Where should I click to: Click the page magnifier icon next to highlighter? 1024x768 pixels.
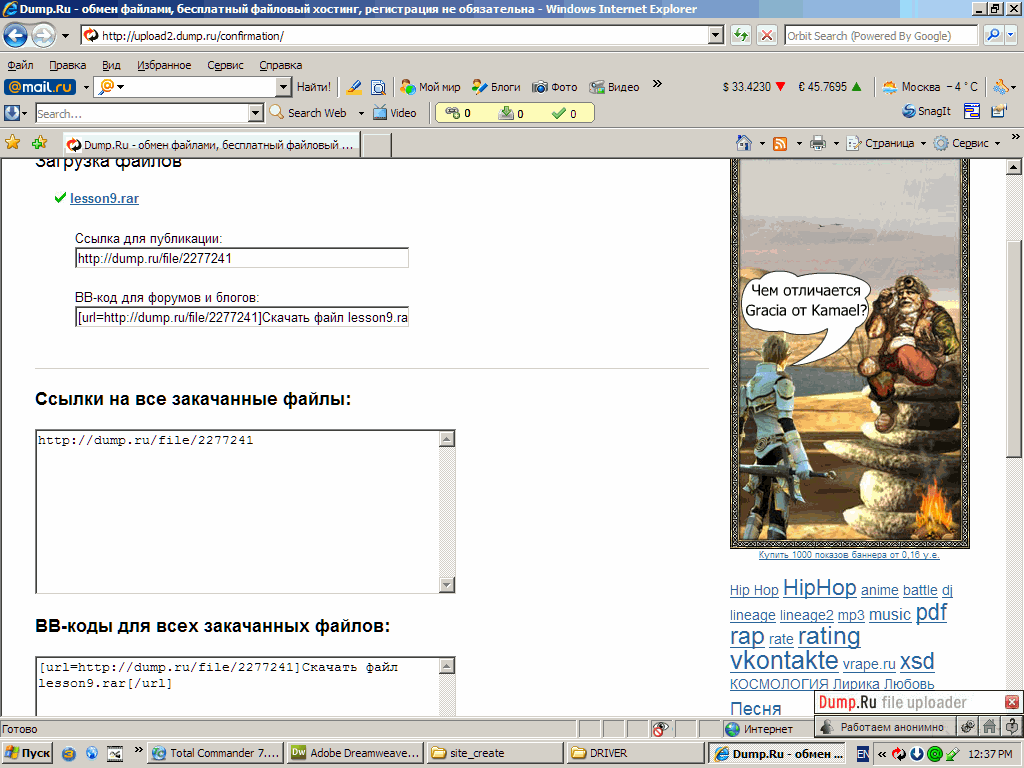pyautogui.click(x=378, y=87)
